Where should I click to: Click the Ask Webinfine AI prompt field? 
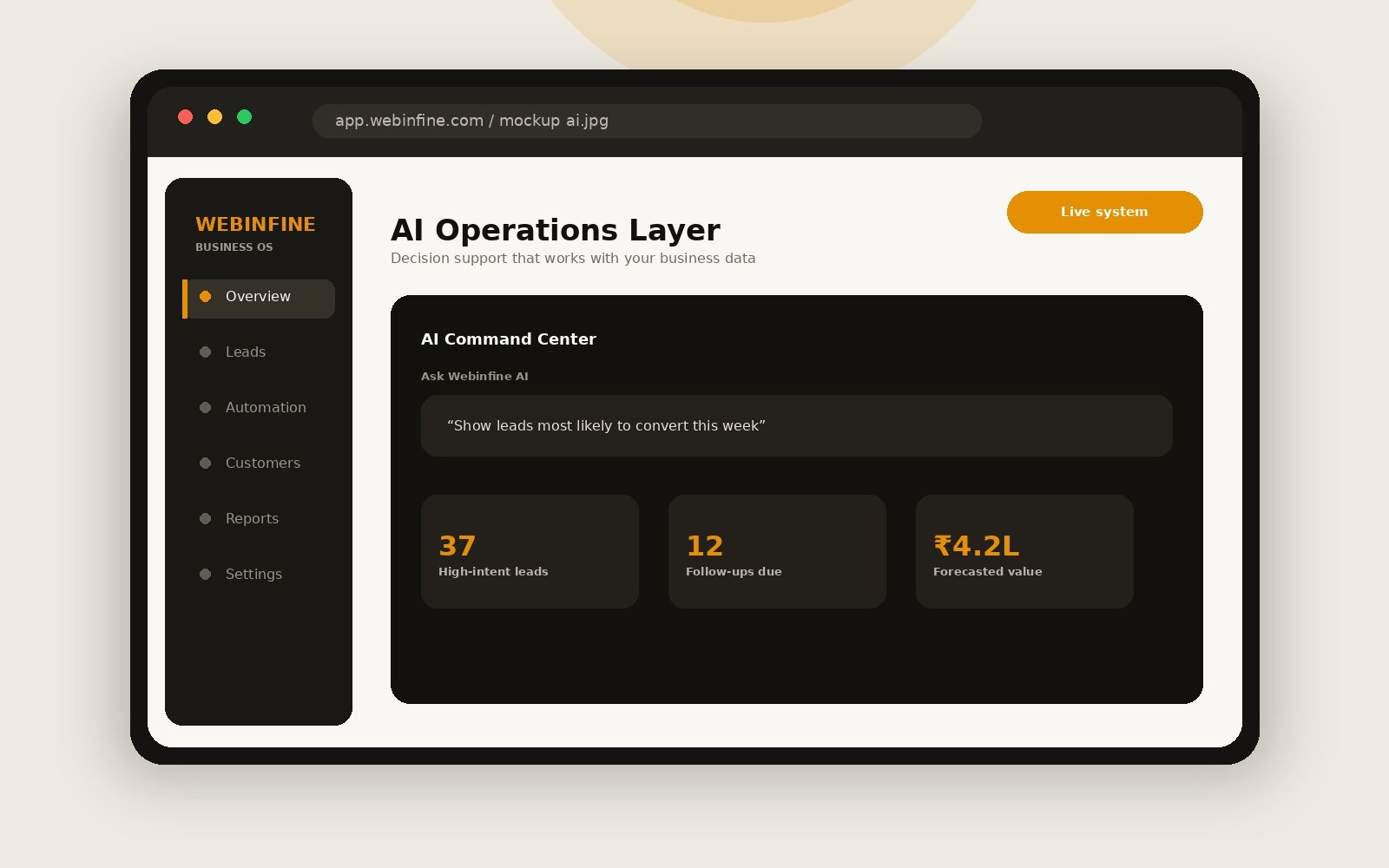(797, 426)
